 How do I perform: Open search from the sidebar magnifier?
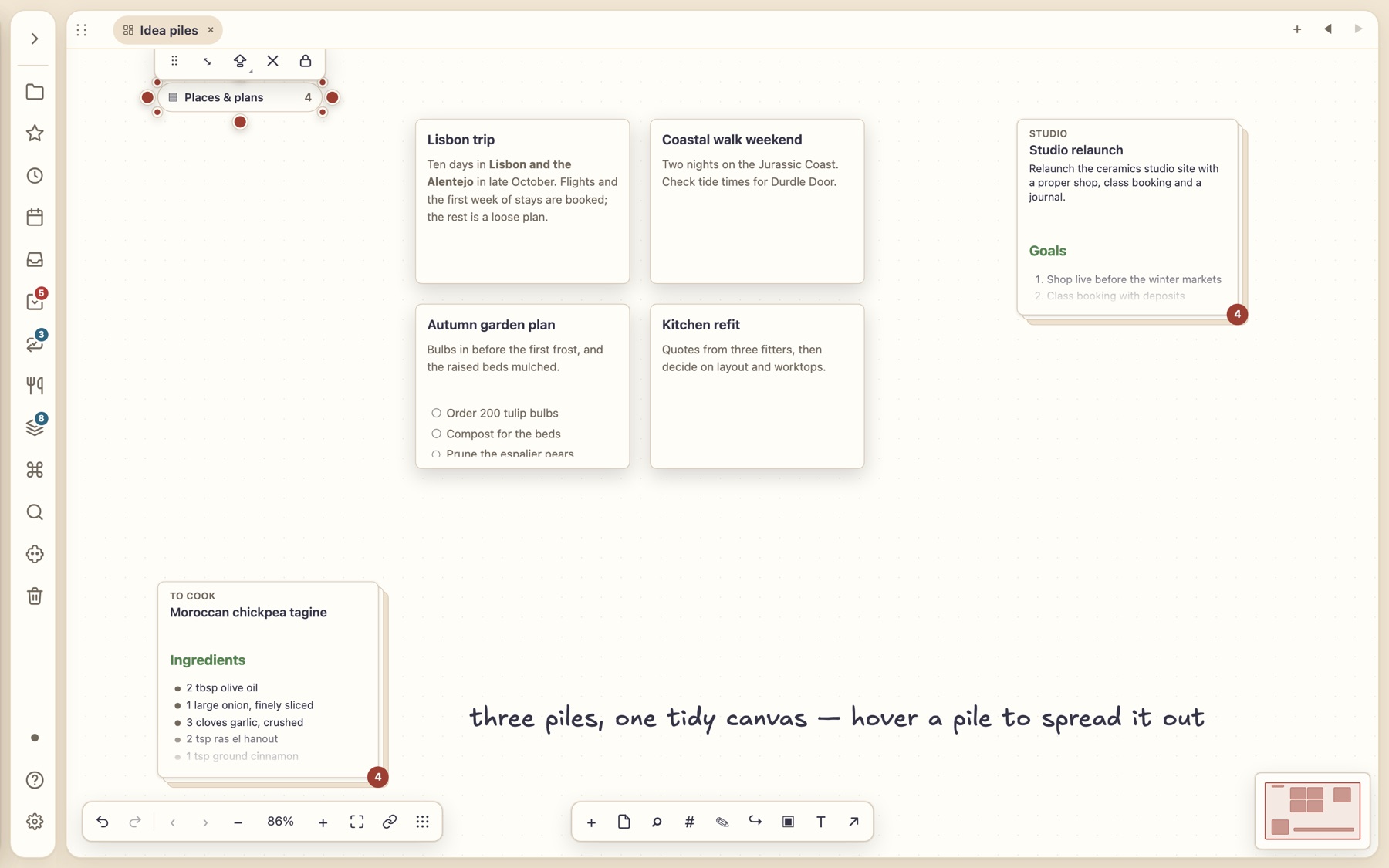(35, 512)
